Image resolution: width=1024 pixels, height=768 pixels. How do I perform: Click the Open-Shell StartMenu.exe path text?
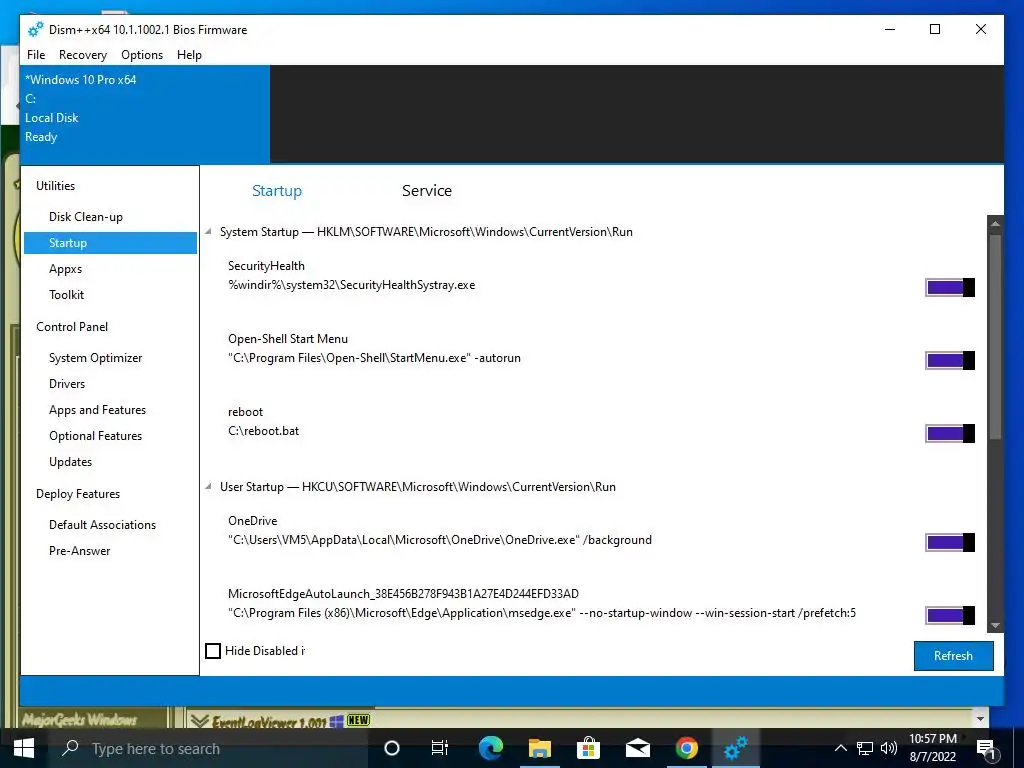point(374,359)
